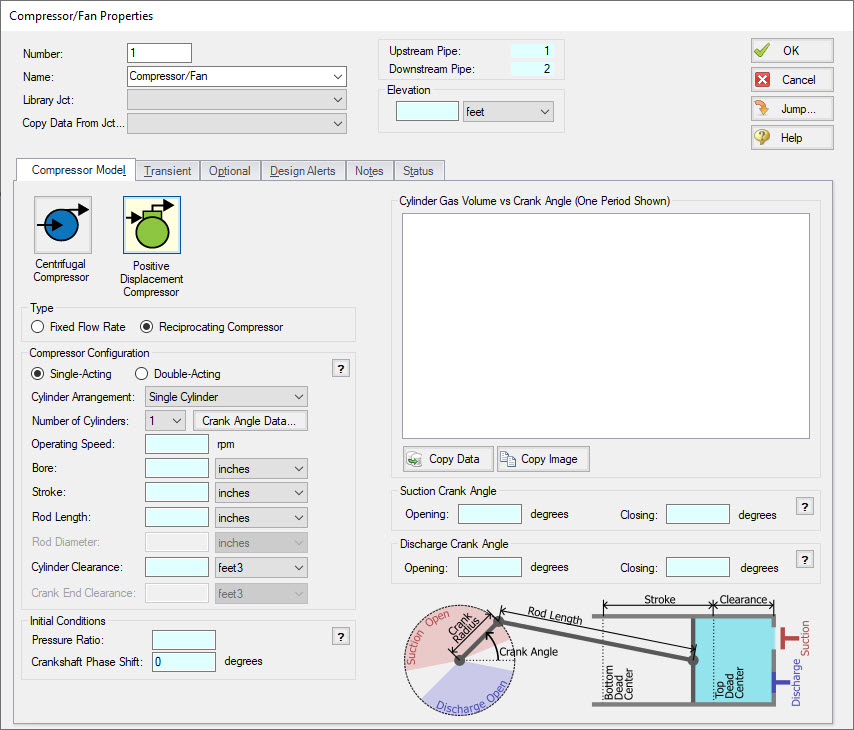Image resolution: width=854 pixels, height=730 pixels.
Task: Switch to the Transient tab
Action: click(x=167, y=171)
